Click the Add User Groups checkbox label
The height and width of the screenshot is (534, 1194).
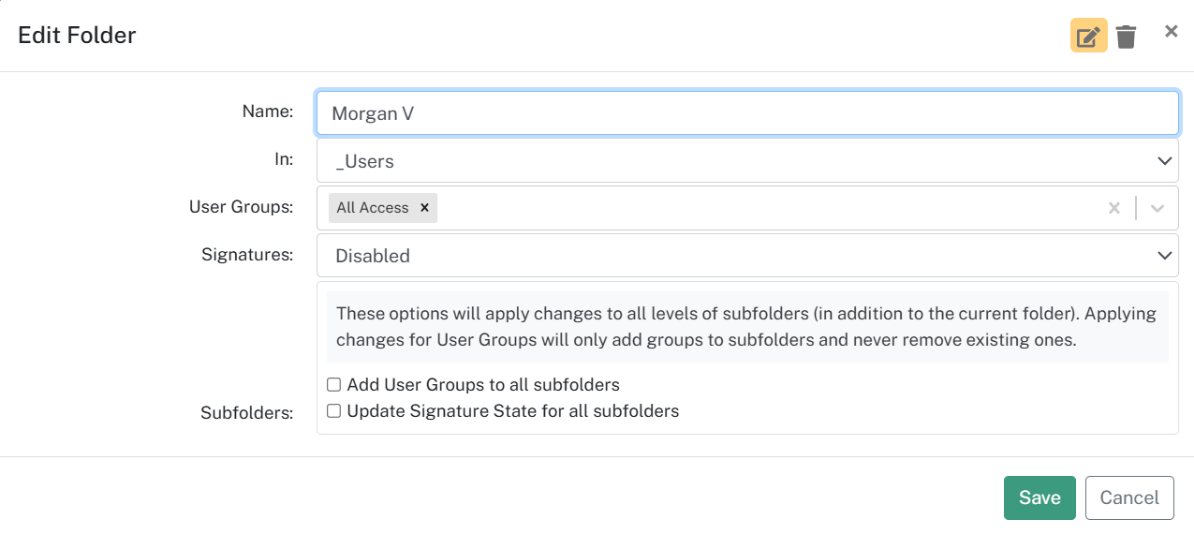(483, 385)
